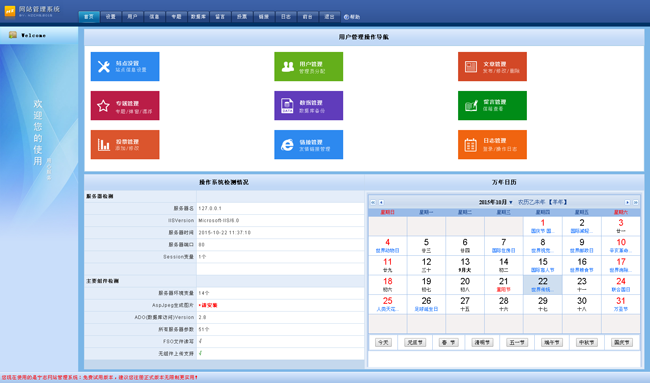The height and width of the screenshot is (383, 650).
Task: Select the 专题 topics tab
Action: coord(176,17)
